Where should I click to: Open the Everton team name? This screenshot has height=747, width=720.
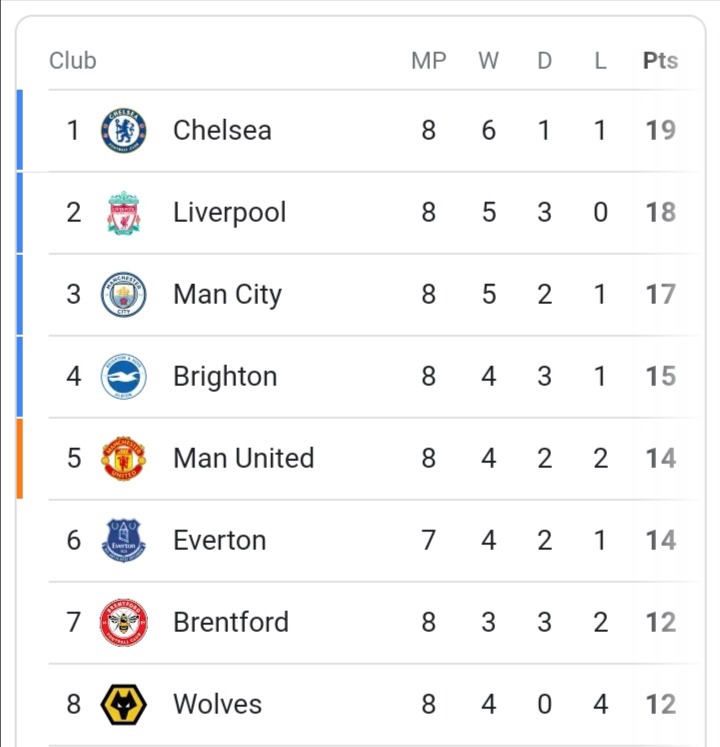[x=220, y=540]
